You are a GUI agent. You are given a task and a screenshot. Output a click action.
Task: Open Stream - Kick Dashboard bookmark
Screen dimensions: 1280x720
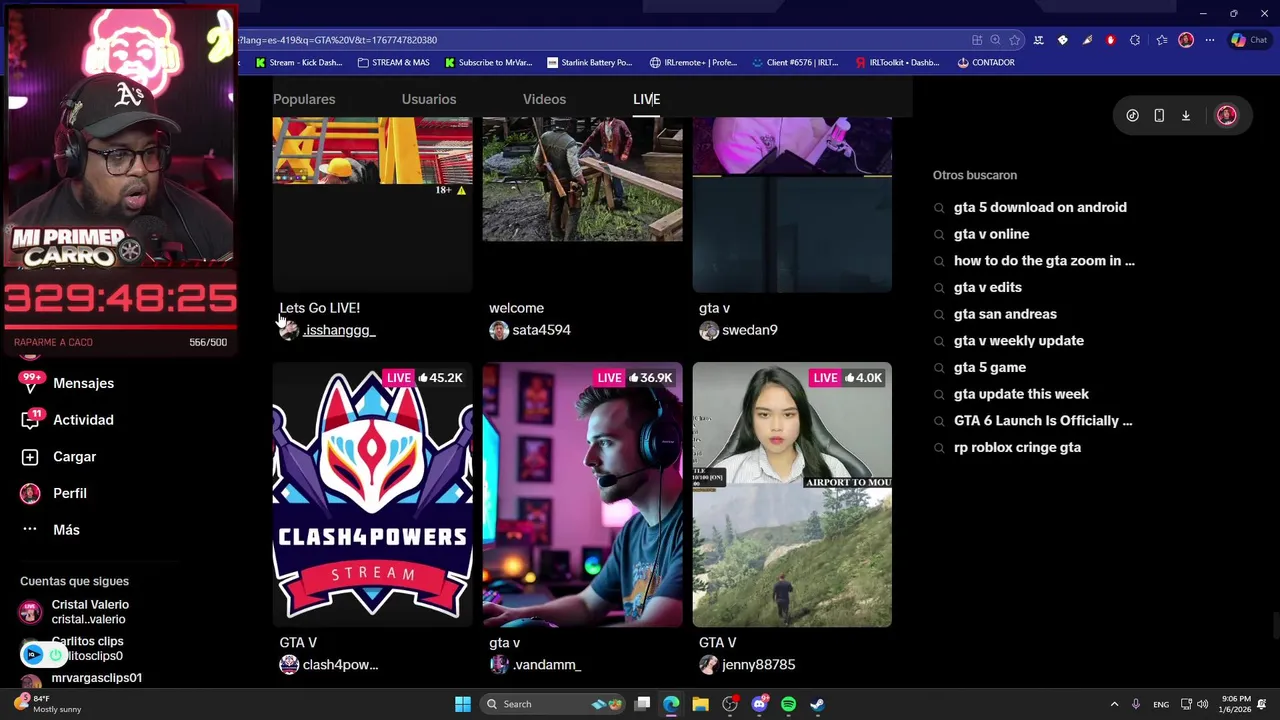(x=298, y=62)
